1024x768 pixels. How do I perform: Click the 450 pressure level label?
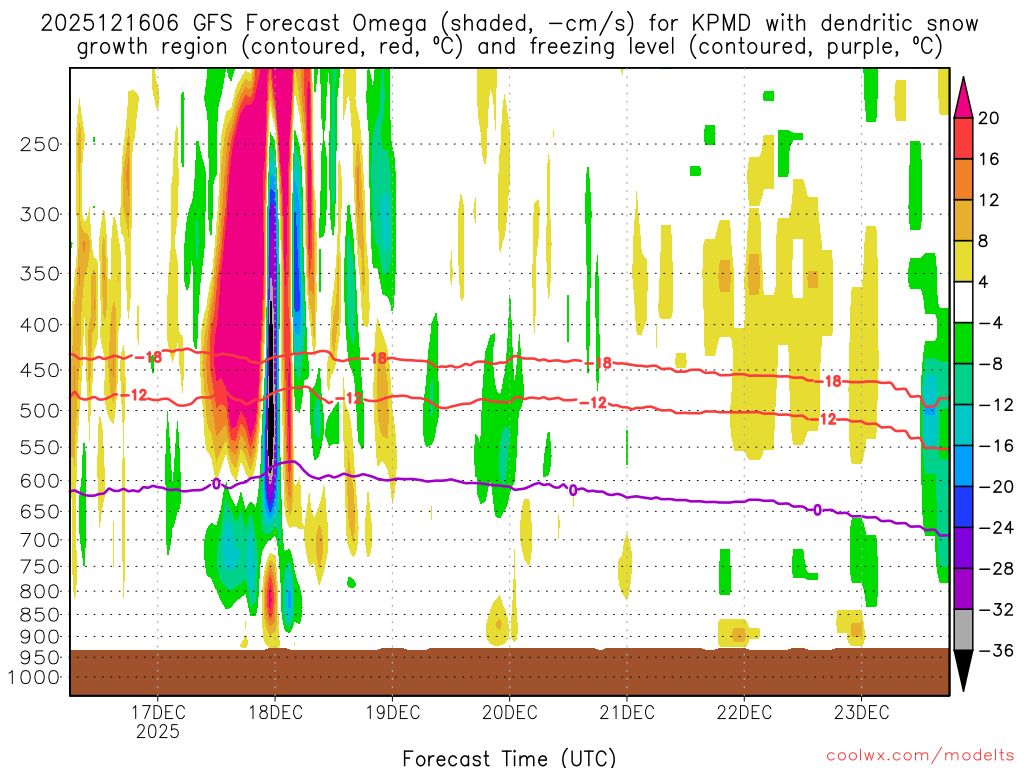tap(40, 370)
